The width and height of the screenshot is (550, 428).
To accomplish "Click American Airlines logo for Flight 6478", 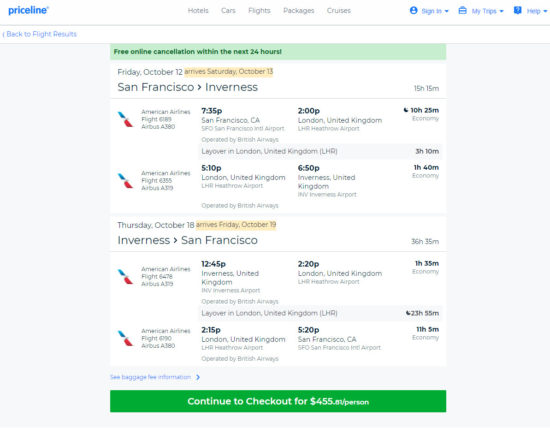I will coord(125,276).
